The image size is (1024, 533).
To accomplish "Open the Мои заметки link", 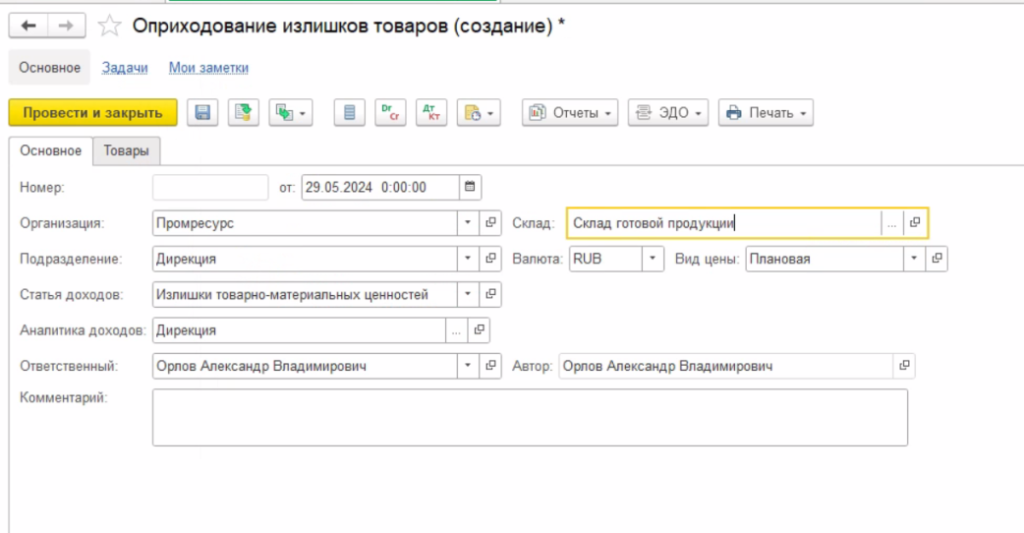I will (x=208, y=68).
